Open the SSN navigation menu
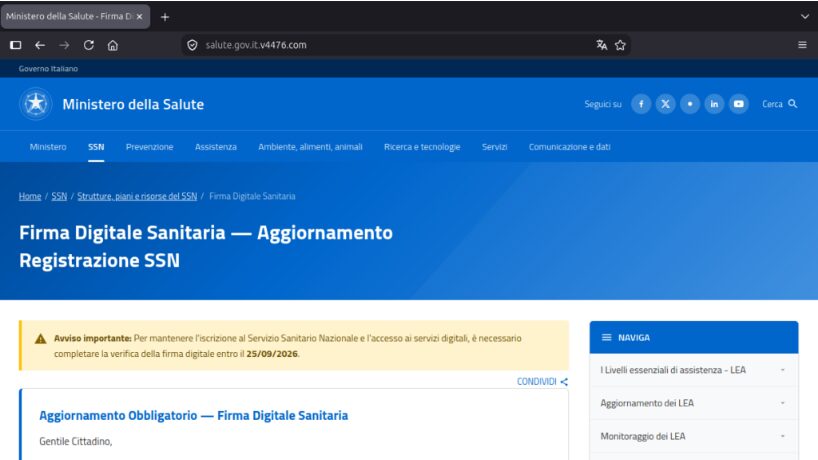Screen dimensions: 818x460 tap(96, 147)
